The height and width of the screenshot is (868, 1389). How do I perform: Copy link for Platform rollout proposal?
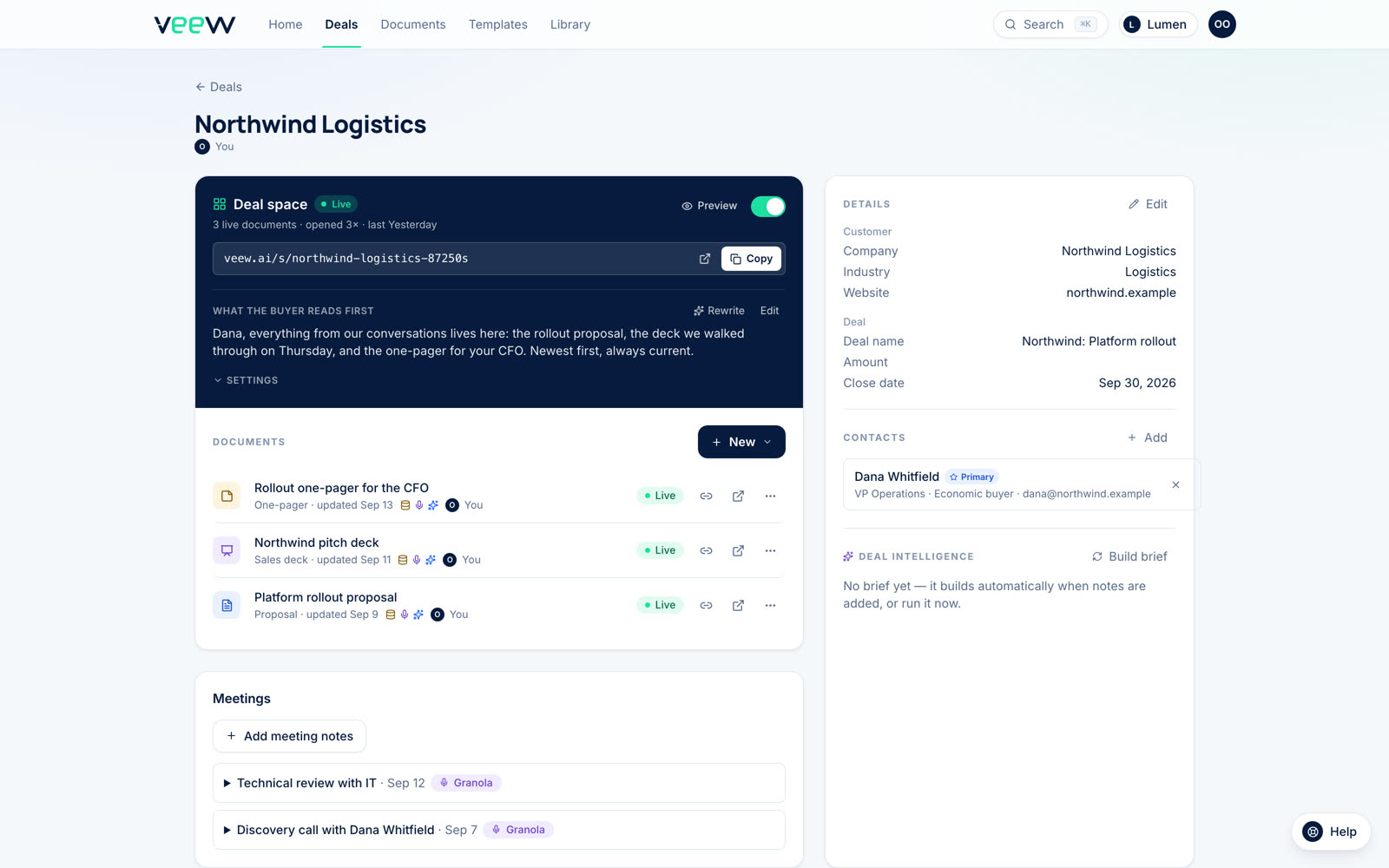tap(707, 605)
